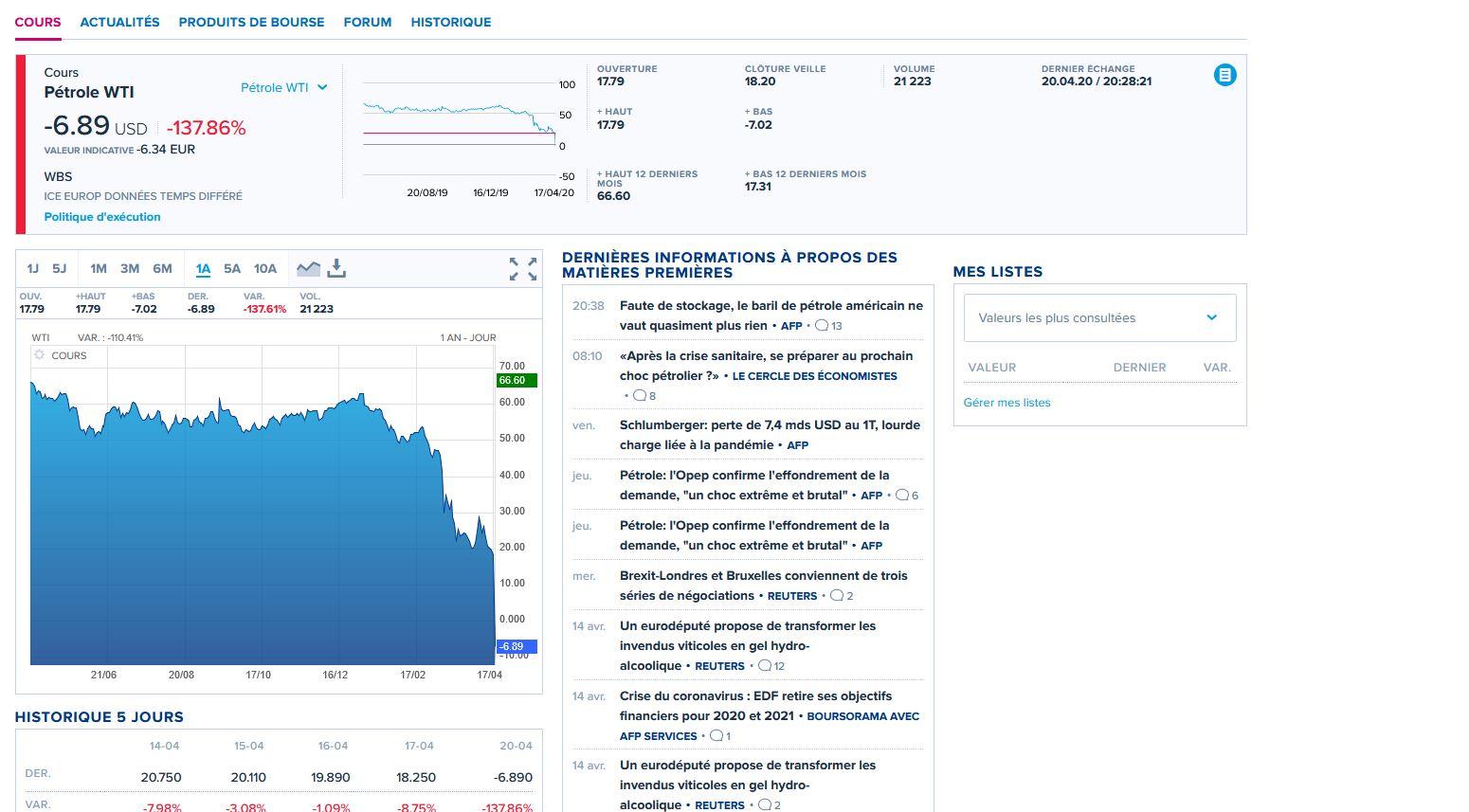
Task: Expand the Pétrole WTI quote dropdown
Action: (283, 88)
